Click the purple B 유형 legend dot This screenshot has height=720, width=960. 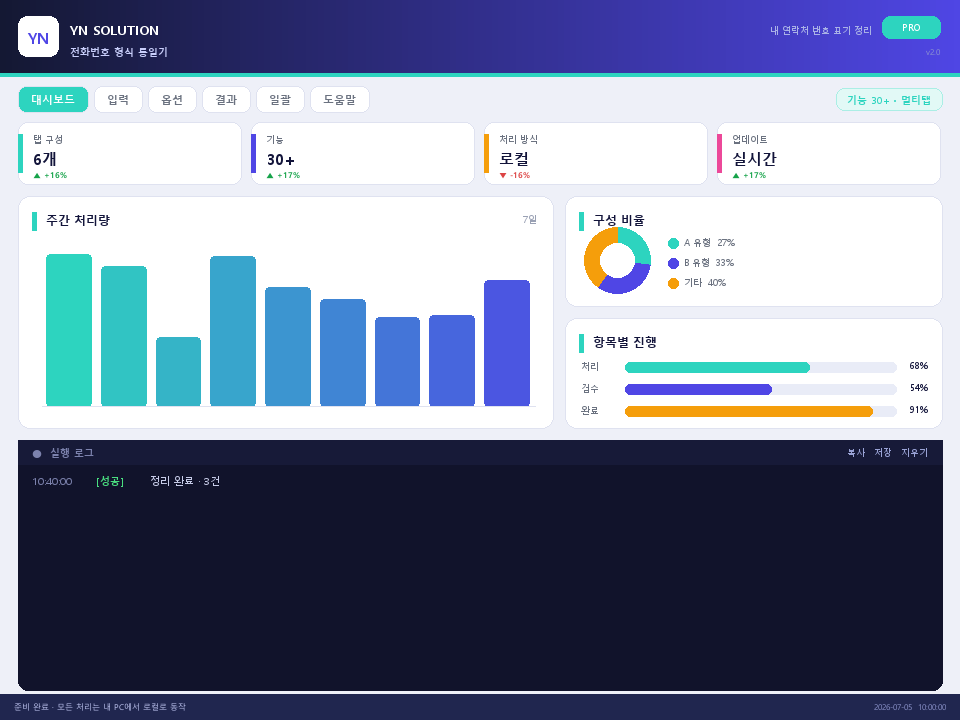673,263
